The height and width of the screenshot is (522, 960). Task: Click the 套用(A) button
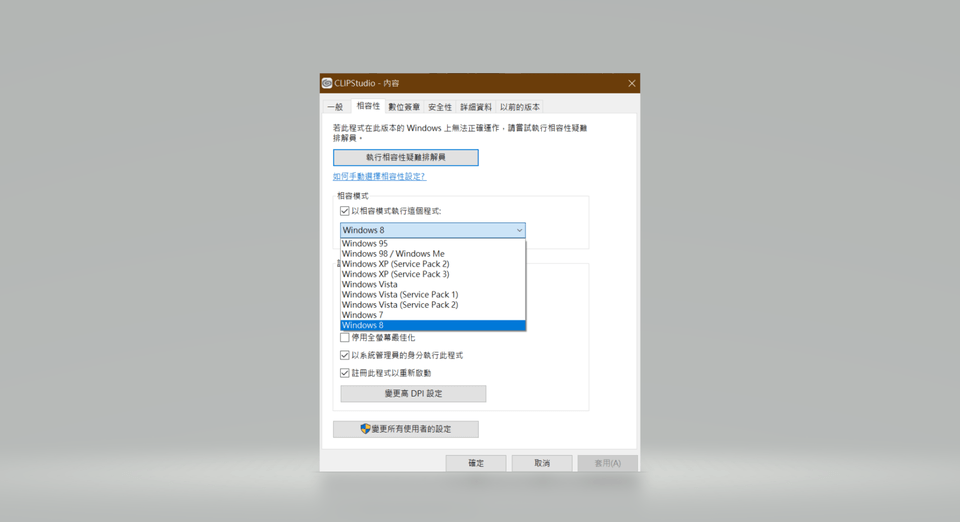pos(607,463)
